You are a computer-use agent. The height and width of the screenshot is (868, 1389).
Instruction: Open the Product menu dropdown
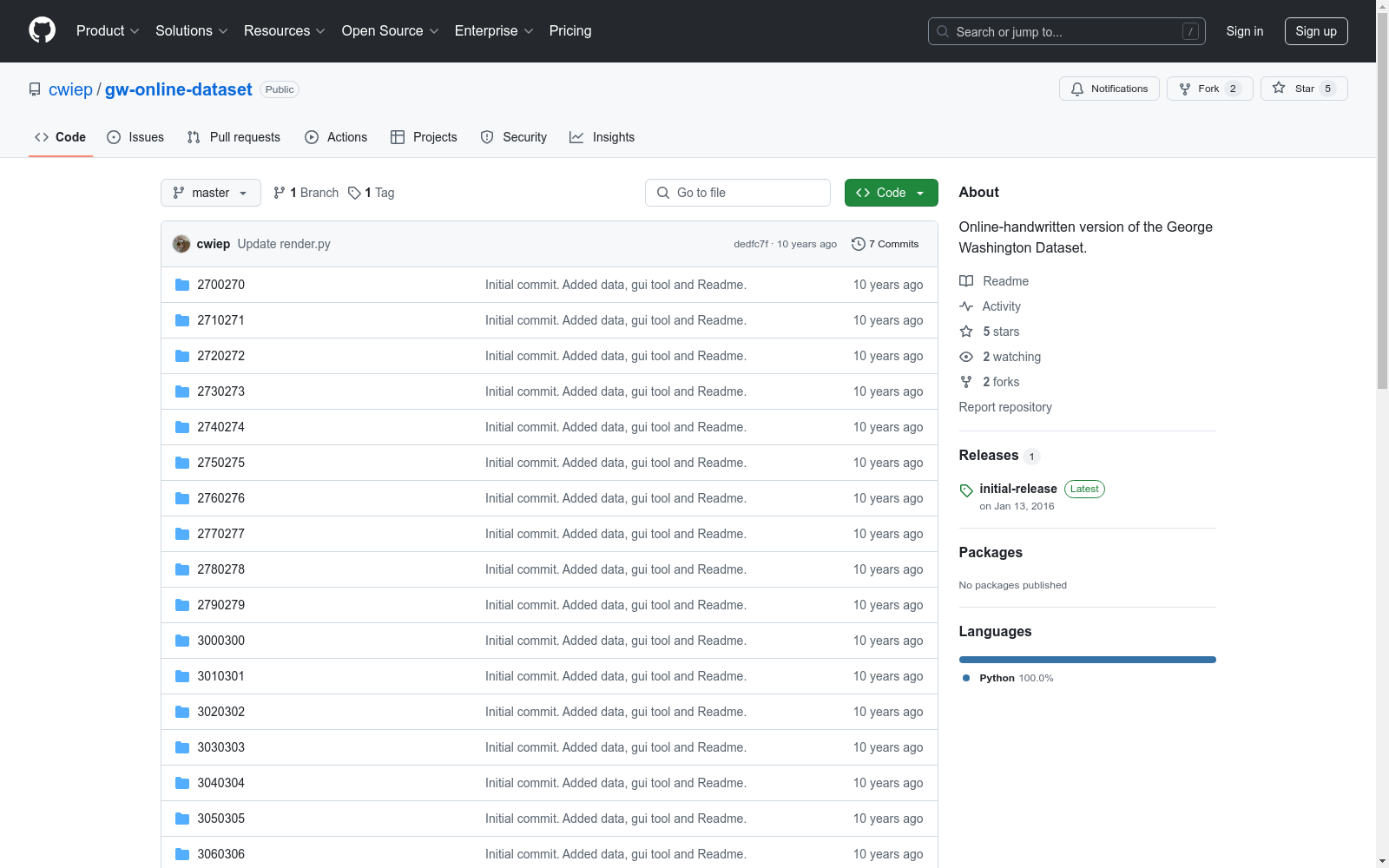(108, 30)
